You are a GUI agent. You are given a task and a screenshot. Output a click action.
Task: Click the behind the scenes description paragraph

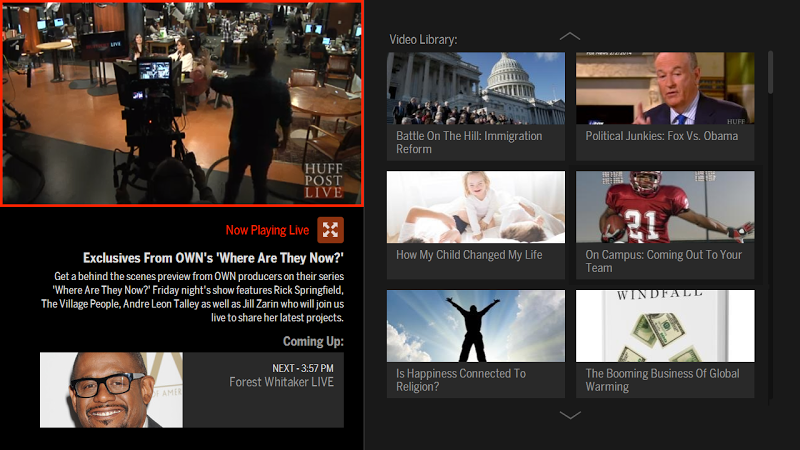tap(192, 297)
